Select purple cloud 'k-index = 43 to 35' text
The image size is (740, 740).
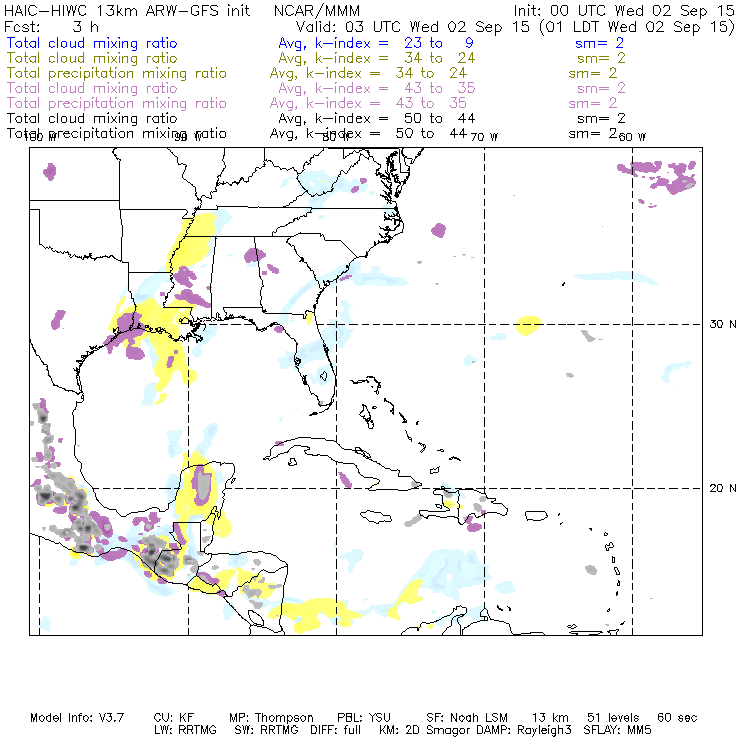[395, 88]
